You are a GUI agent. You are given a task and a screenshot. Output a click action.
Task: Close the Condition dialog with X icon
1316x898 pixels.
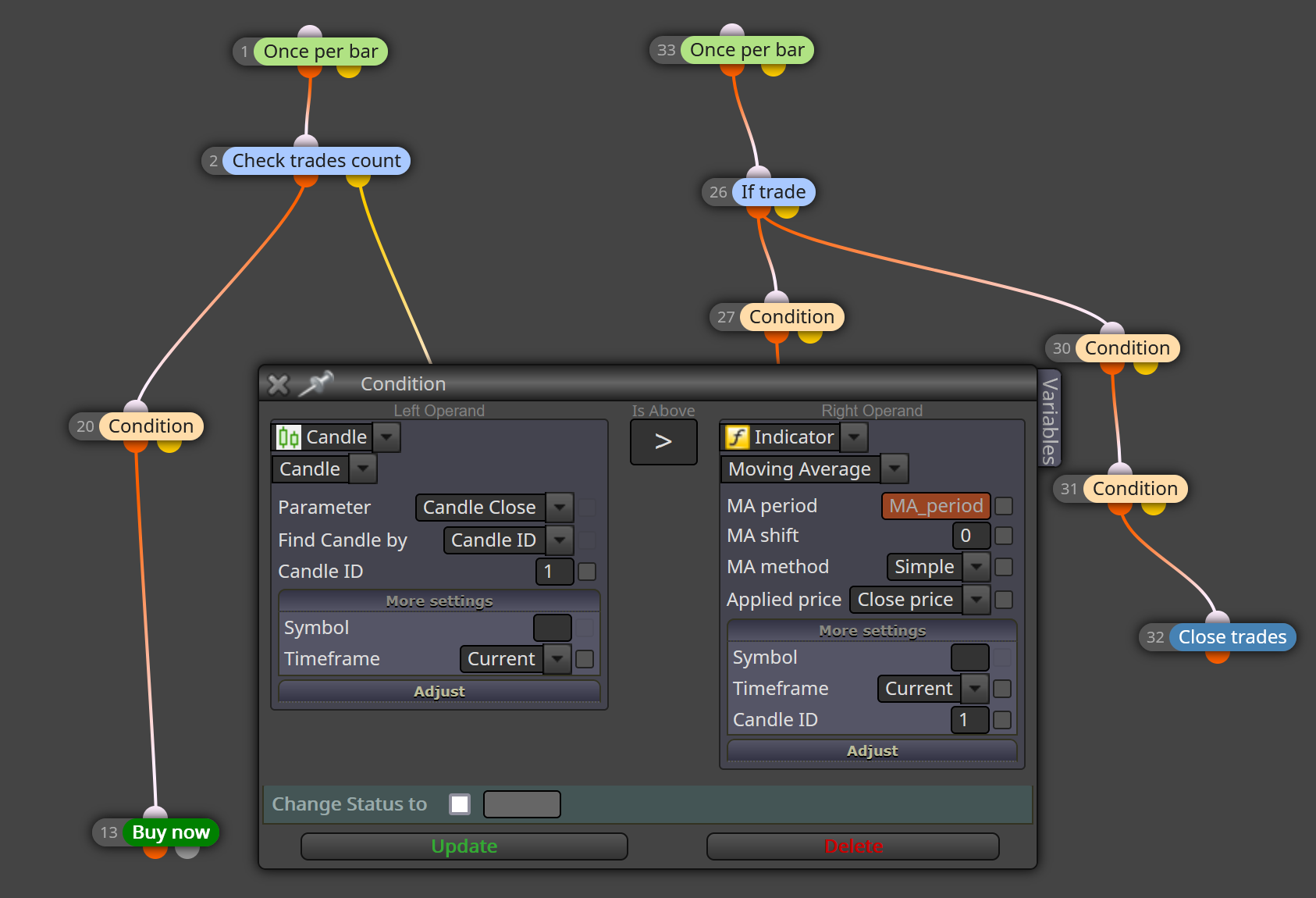278,384
